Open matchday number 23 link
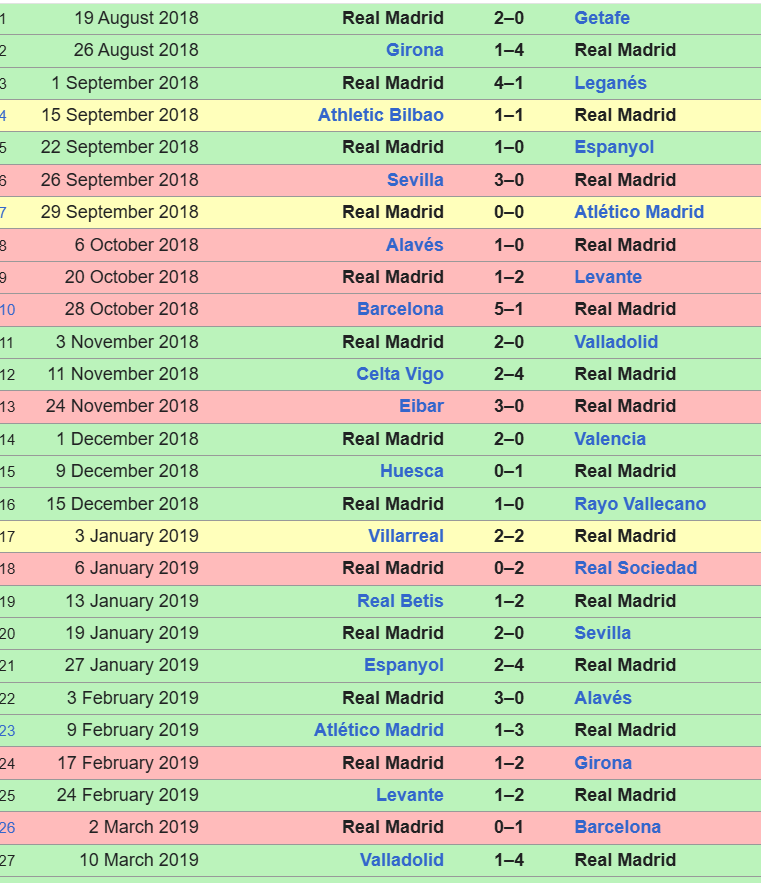Image resolution: width=761 pixels, height=883 pixels. 7,731
